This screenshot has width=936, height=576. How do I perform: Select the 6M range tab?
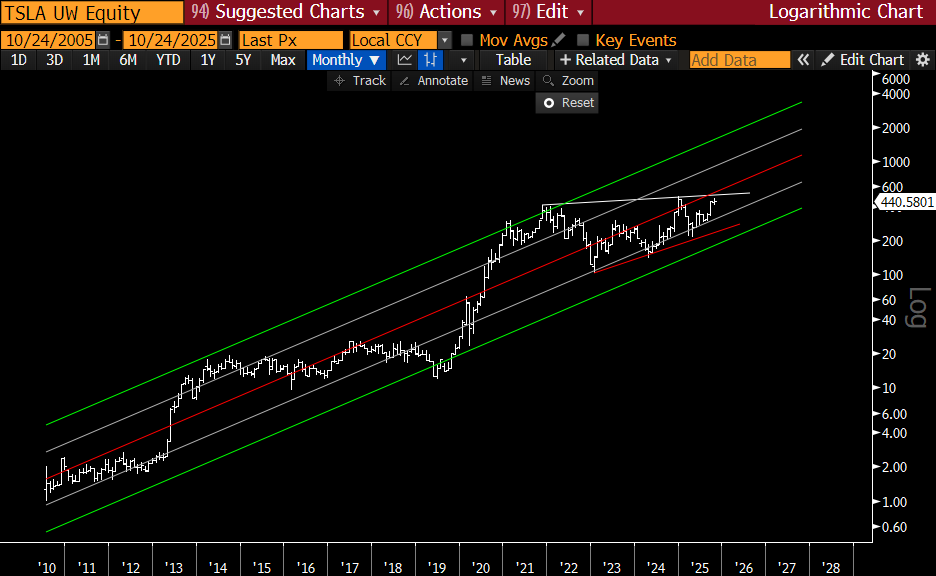(x=128, y=60)
